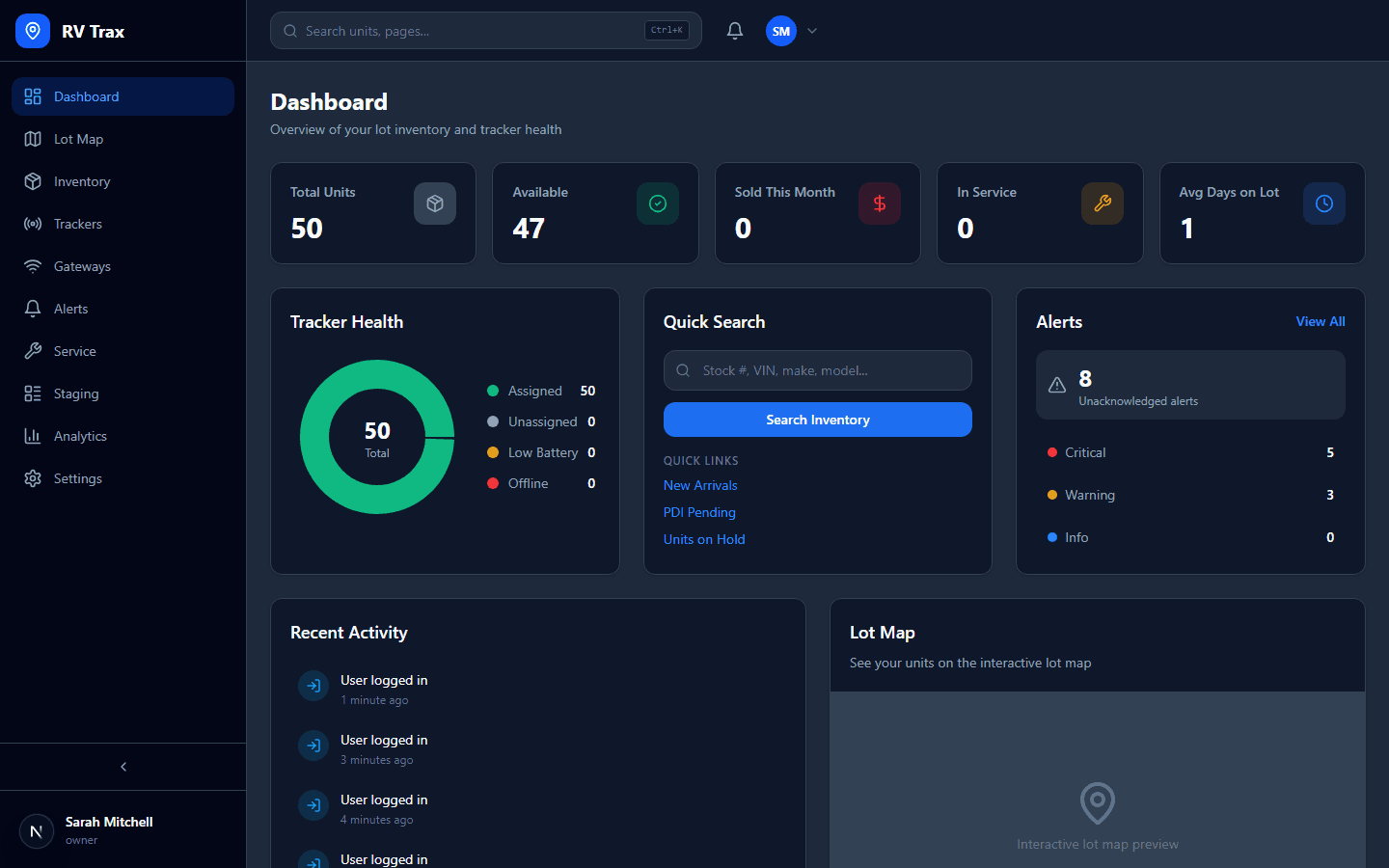Collapse the sidebar with the chevron
The height and width of the screenshot is (868, 1389).
click(123, 766)
